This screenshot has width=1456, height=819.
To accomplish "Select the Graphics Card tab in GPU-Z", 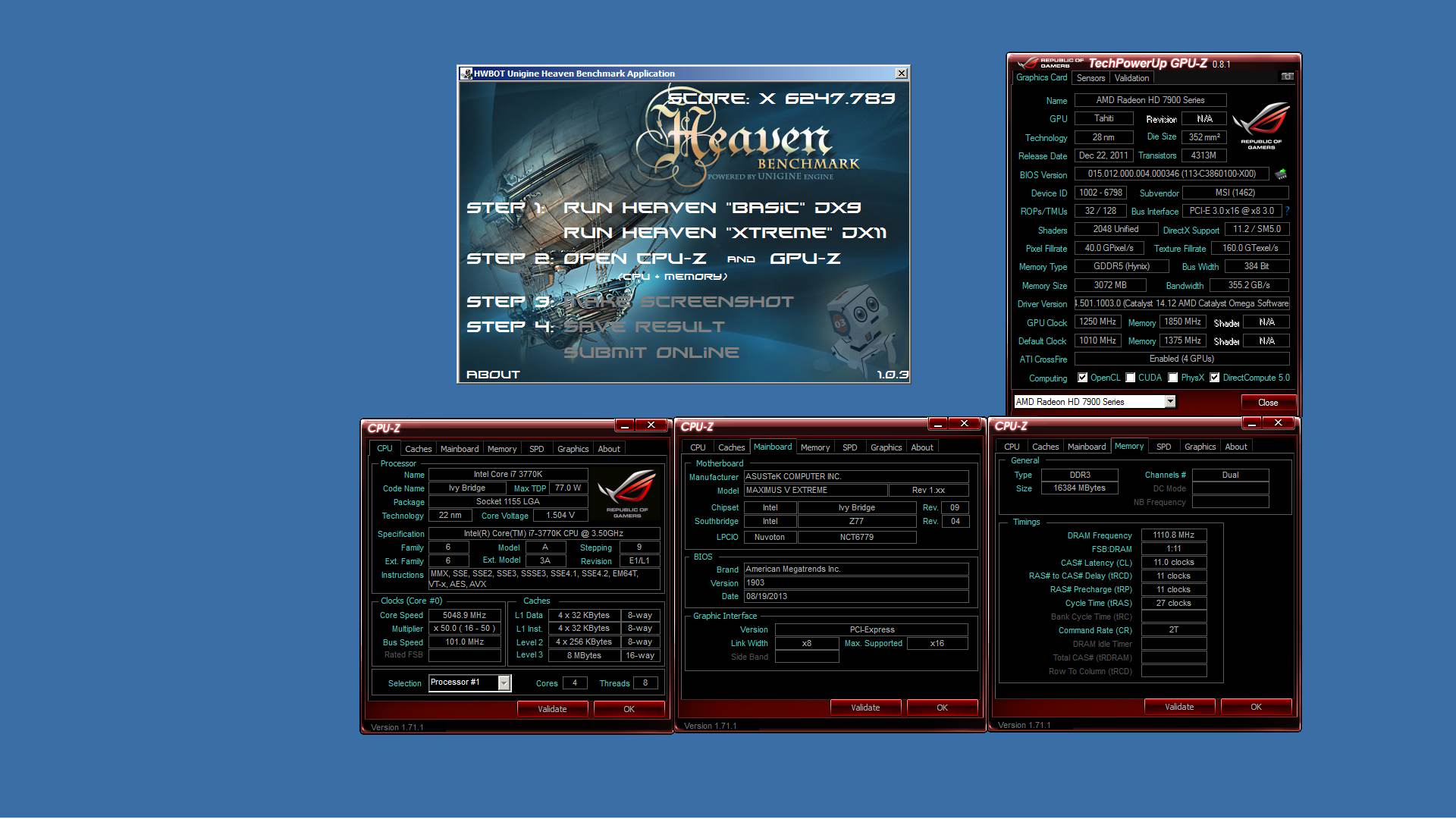I will (1041, 77).
